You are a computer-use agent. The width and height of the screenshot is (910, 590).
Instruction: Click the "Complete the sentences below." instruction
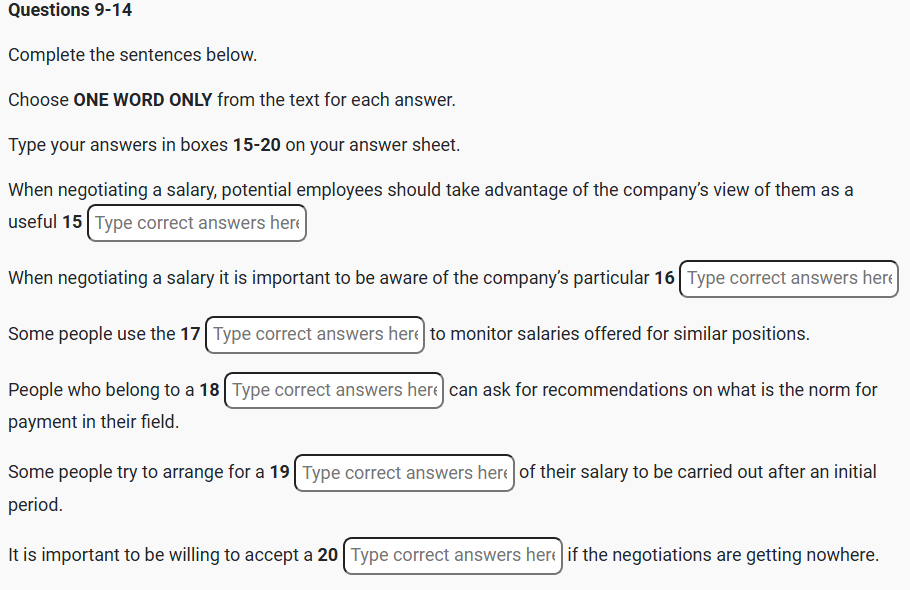coord(133,55)
